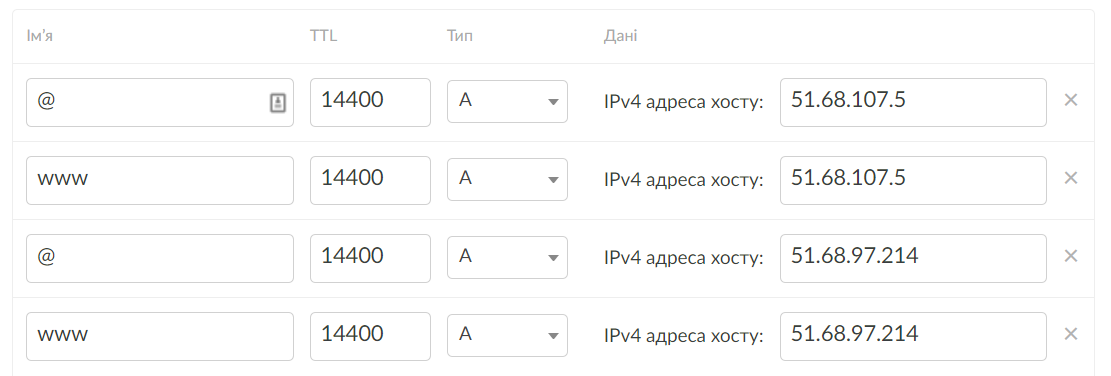Open the type dropdown of the first @ record

coord(507,102)
